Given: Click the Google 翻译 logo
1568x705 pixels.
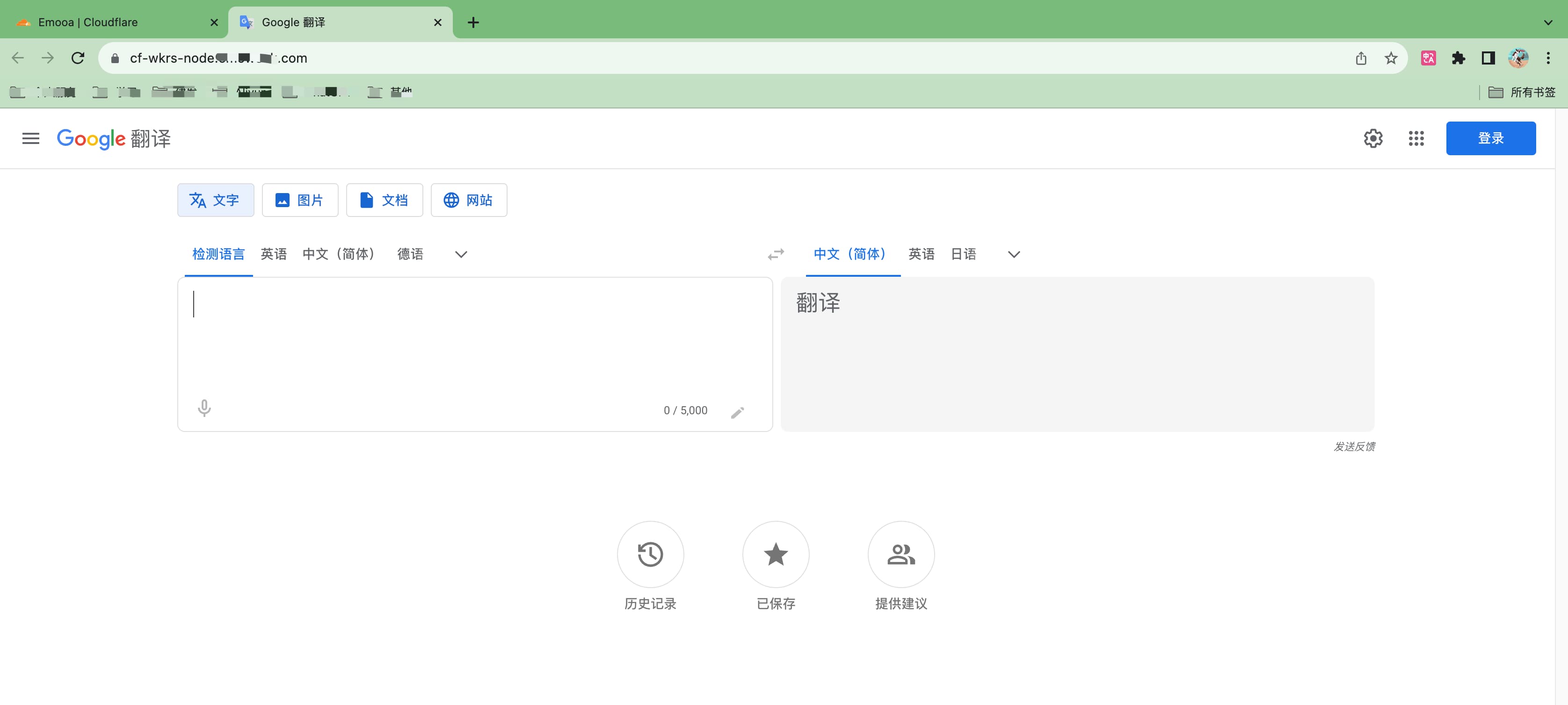Looking at the screenshot, I should coord(114,139).
